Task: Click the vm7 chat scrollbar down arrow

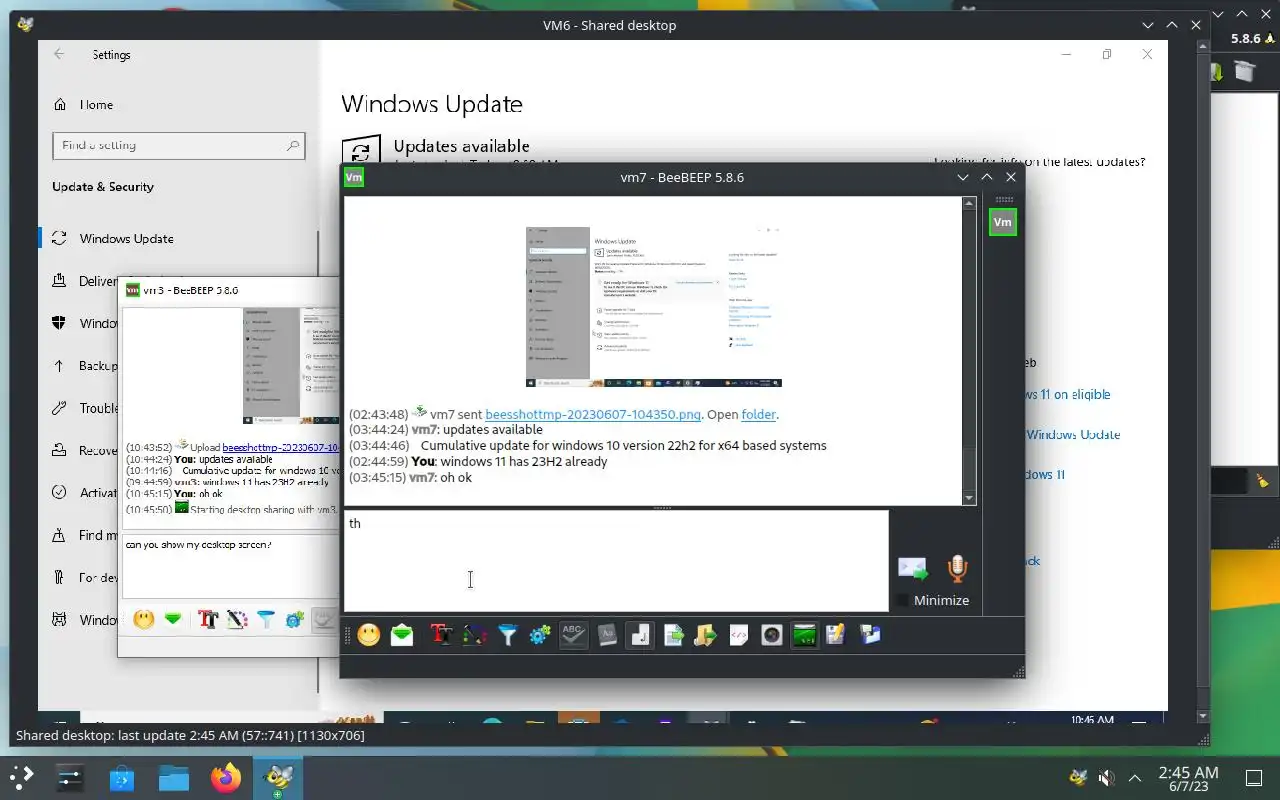Action: click(x=969, y=498)
